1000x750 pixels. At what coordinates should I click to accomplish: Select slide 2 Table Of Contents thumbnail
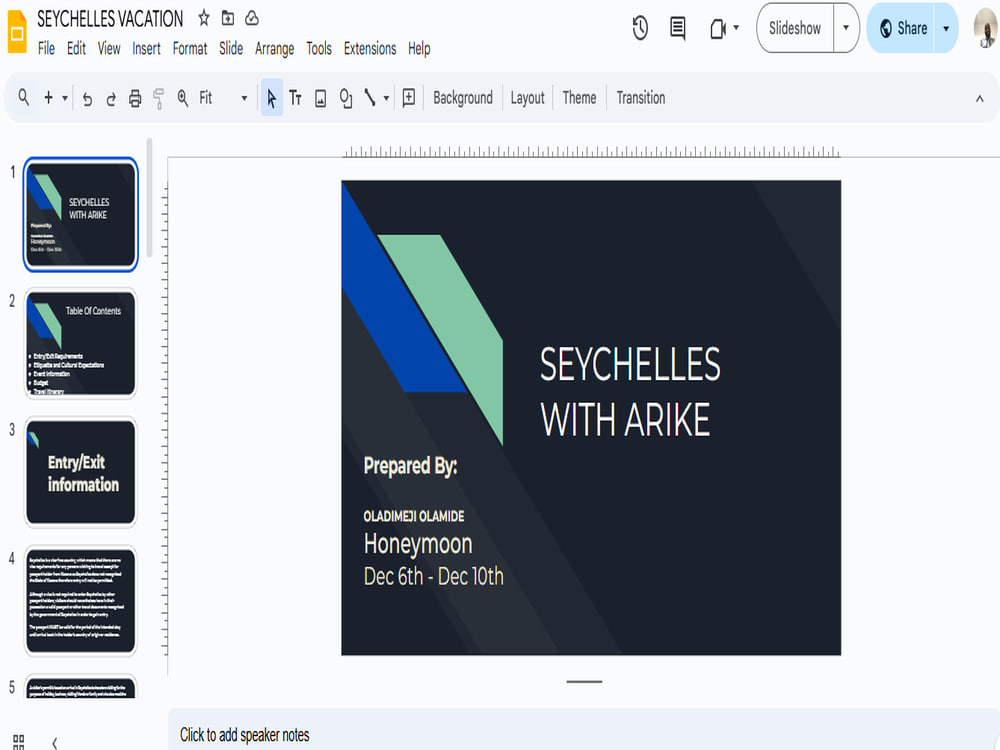(x=80, y=343)
